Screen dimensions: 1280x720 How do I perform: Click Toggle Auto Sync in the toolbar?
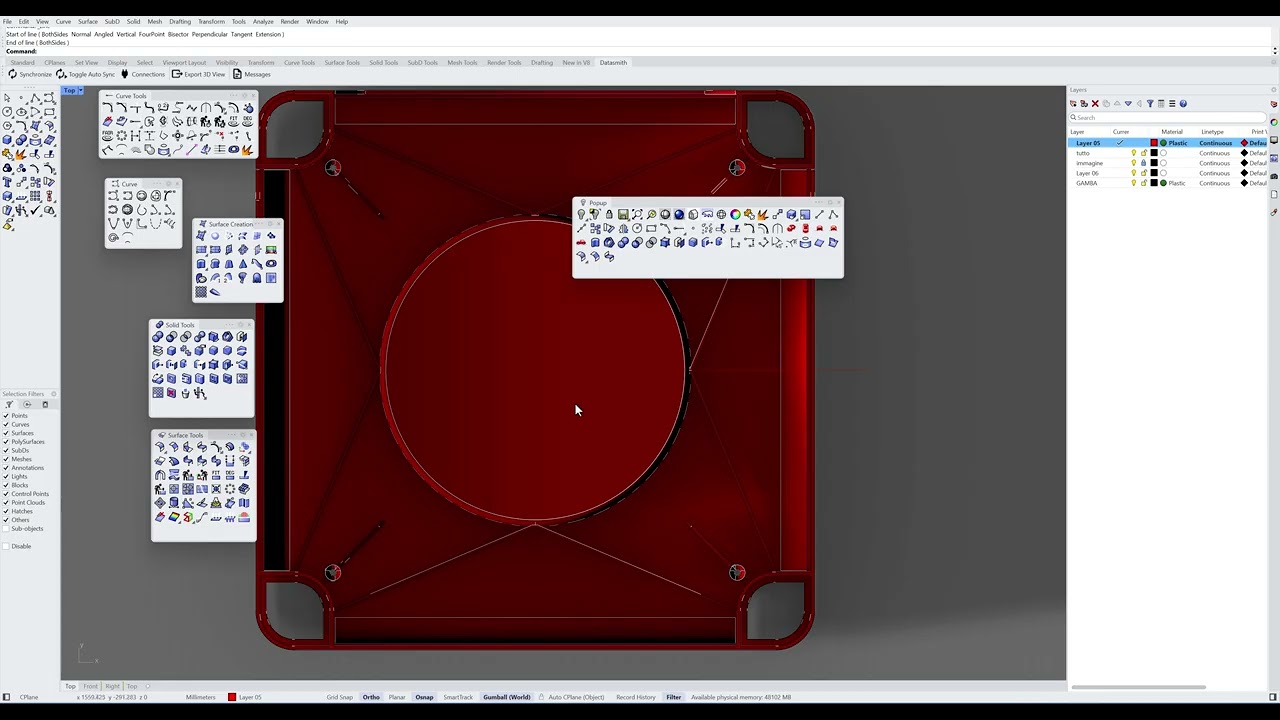click(86, 74)
